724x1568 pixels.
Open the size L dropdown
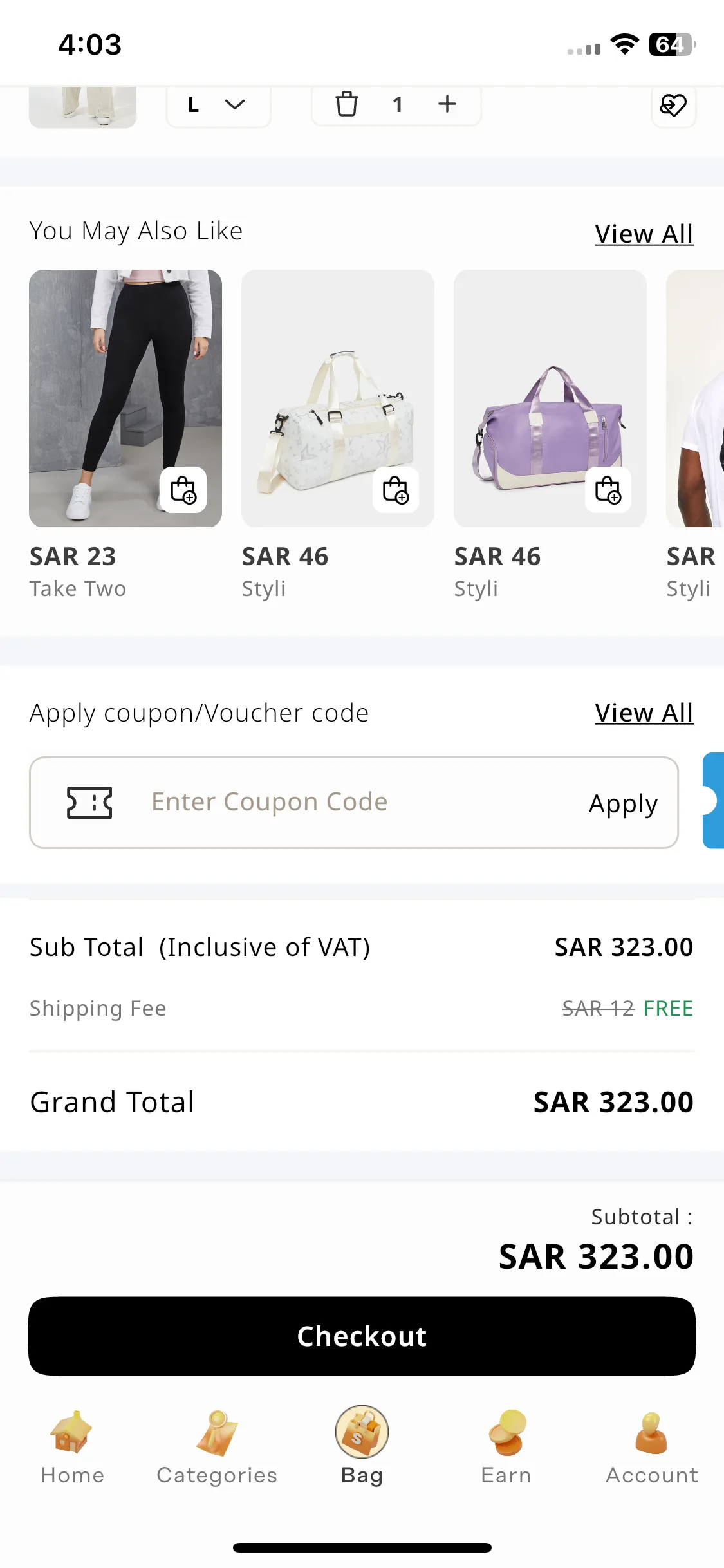pyautogui.click(x=218, y=104)
